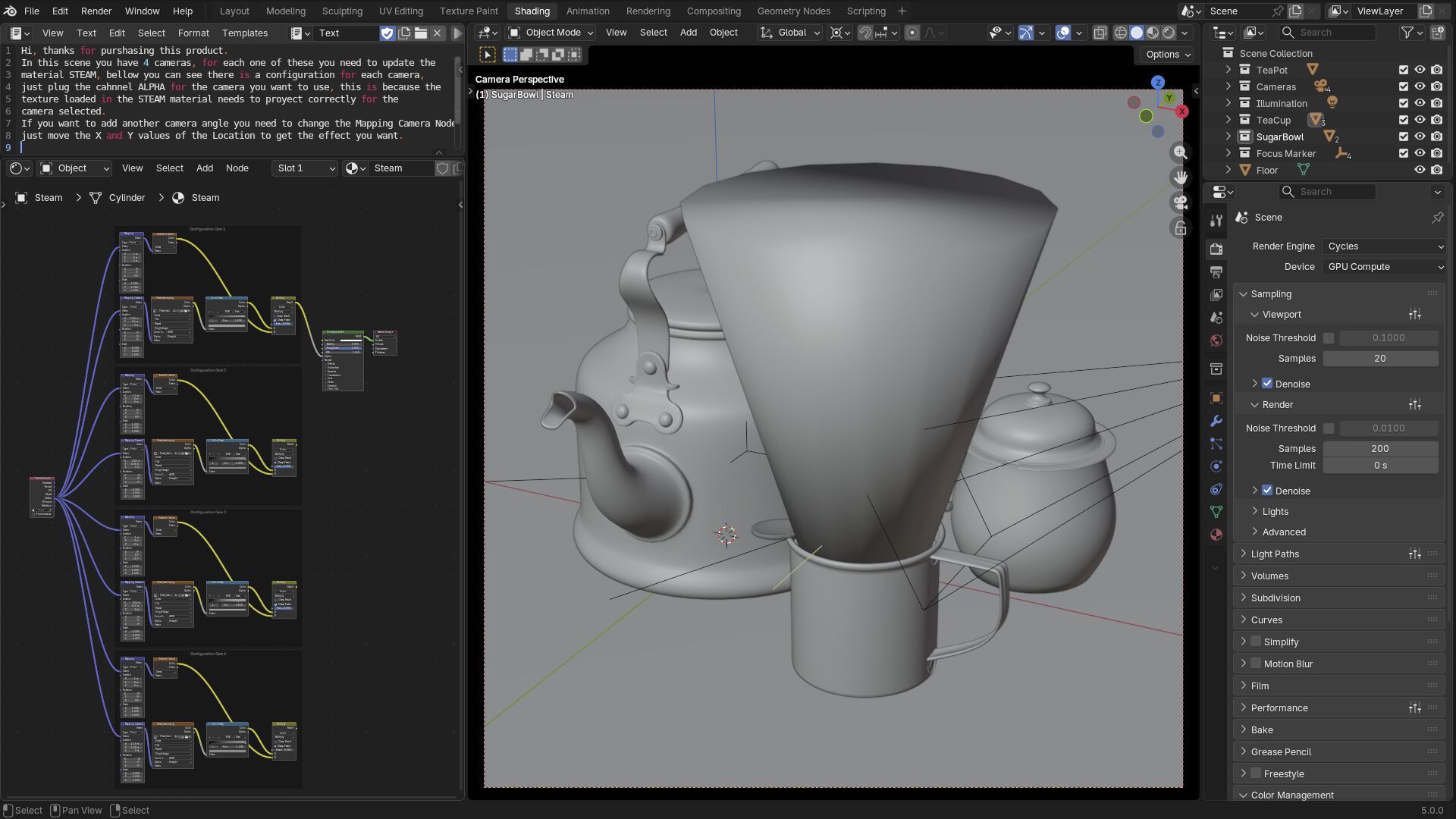Uncheck the Viewport Denoise checkbox

[x=1267, y=384]
